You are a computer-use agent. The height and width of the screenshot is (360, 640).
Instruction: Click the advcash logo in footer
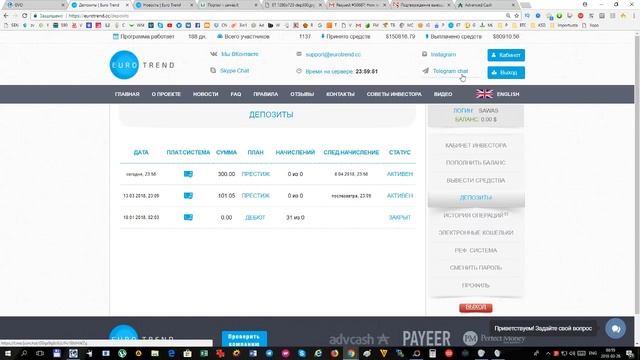pos(359,339)
